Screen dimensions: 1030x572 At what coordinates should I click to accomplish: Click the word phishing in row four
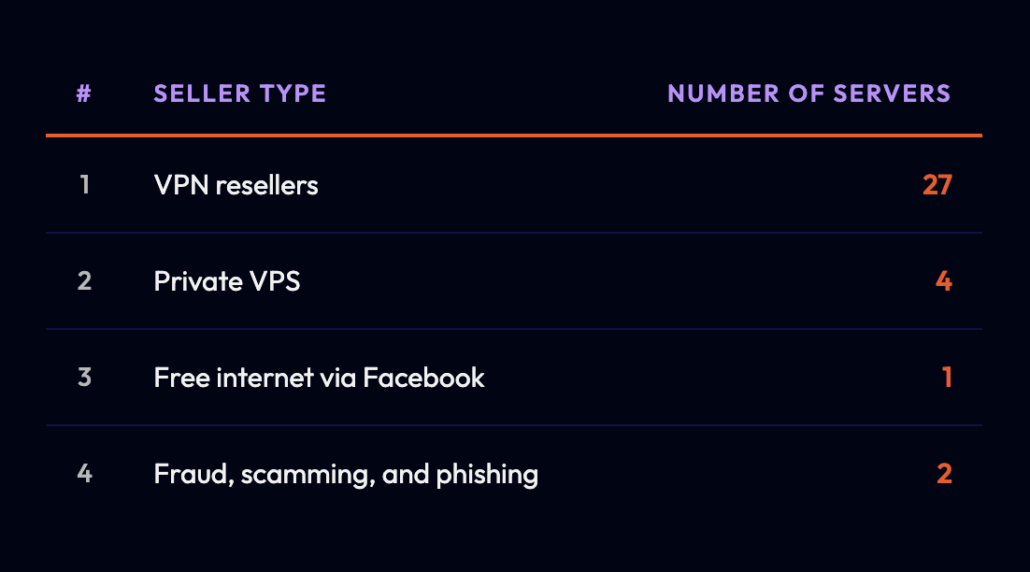coord(487,475)
